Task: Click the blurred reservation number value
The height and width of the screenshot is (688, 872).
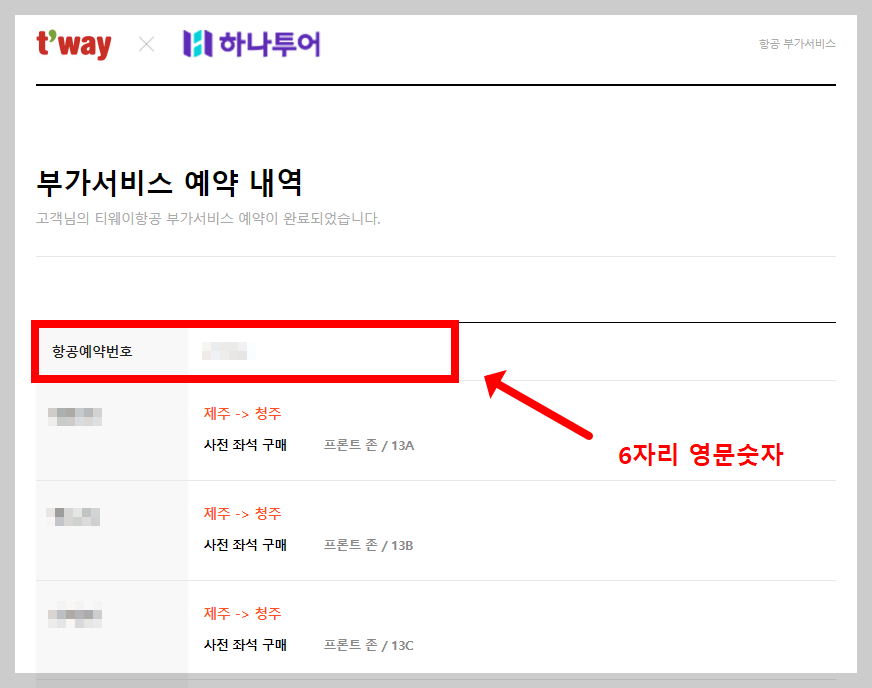Action: click(x=225, y=352)
